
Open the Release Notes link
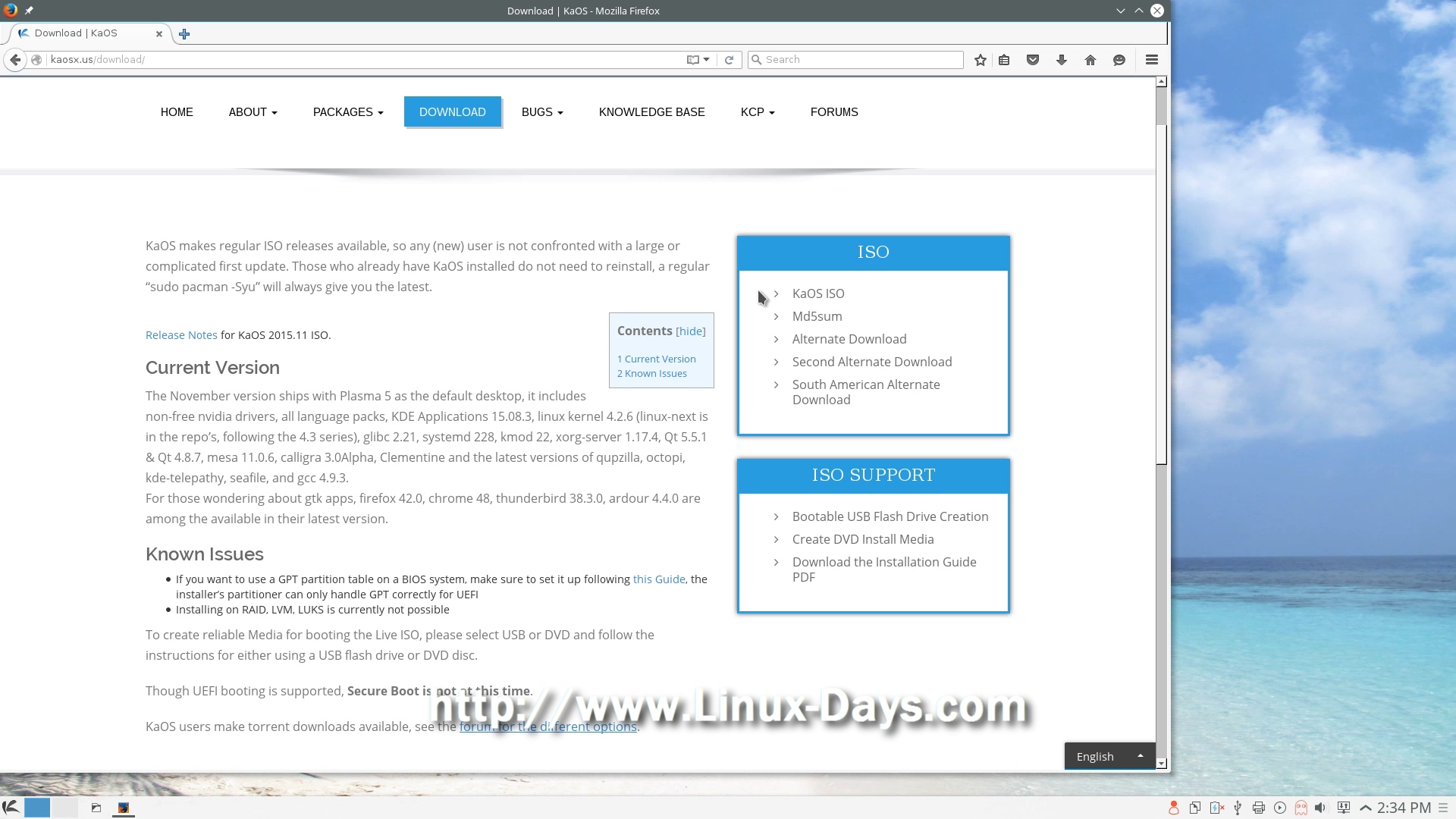(181, 335)
